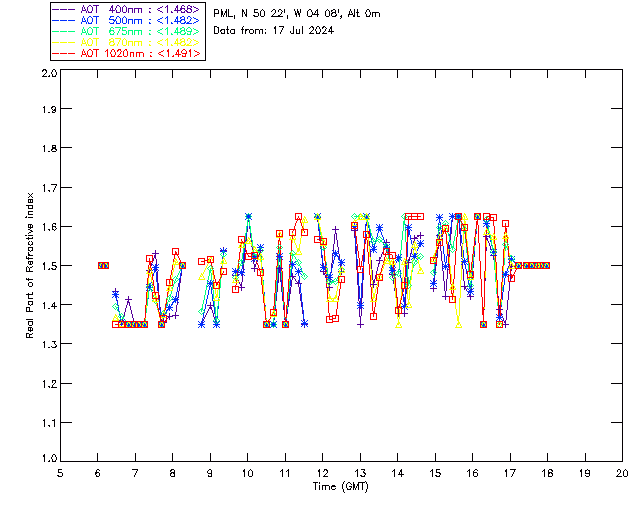Screen dimensions: 640x512
Task: Click the y-axis label 1.9
Action: tap(49, 109)
